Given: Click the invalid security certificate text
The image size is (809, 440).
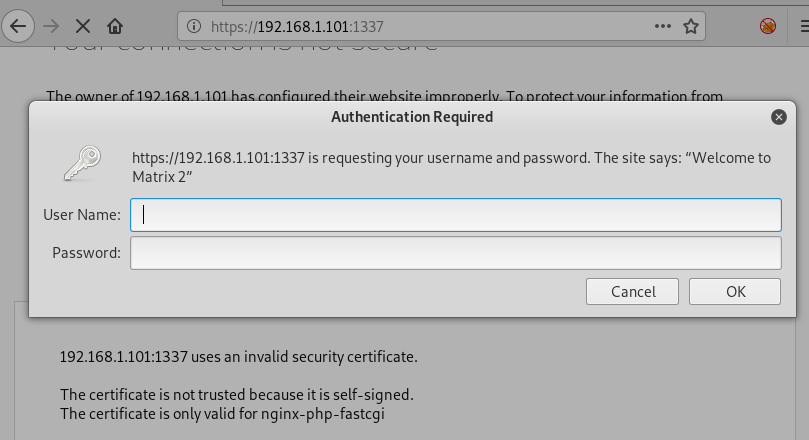Looking at the screenshot, I should [238, 356].
